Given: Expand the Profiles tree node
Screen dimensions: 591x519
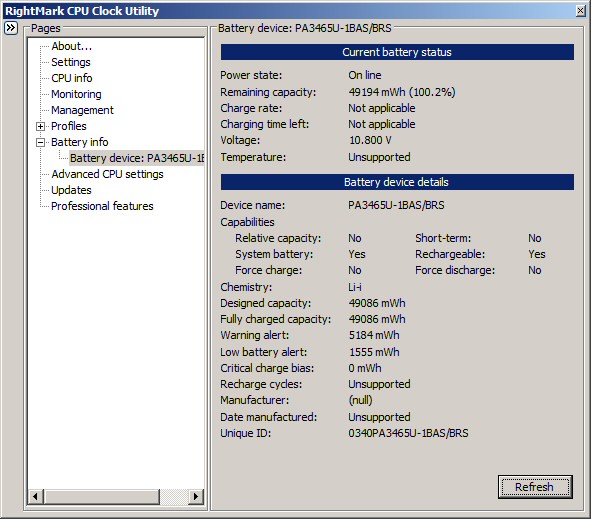Looking at the screenshot, I should [x=40, y=126].
